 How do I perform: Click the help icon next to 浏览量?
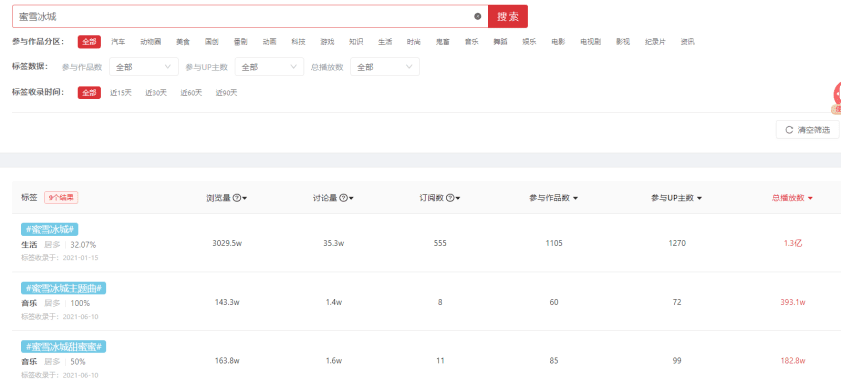237,198
